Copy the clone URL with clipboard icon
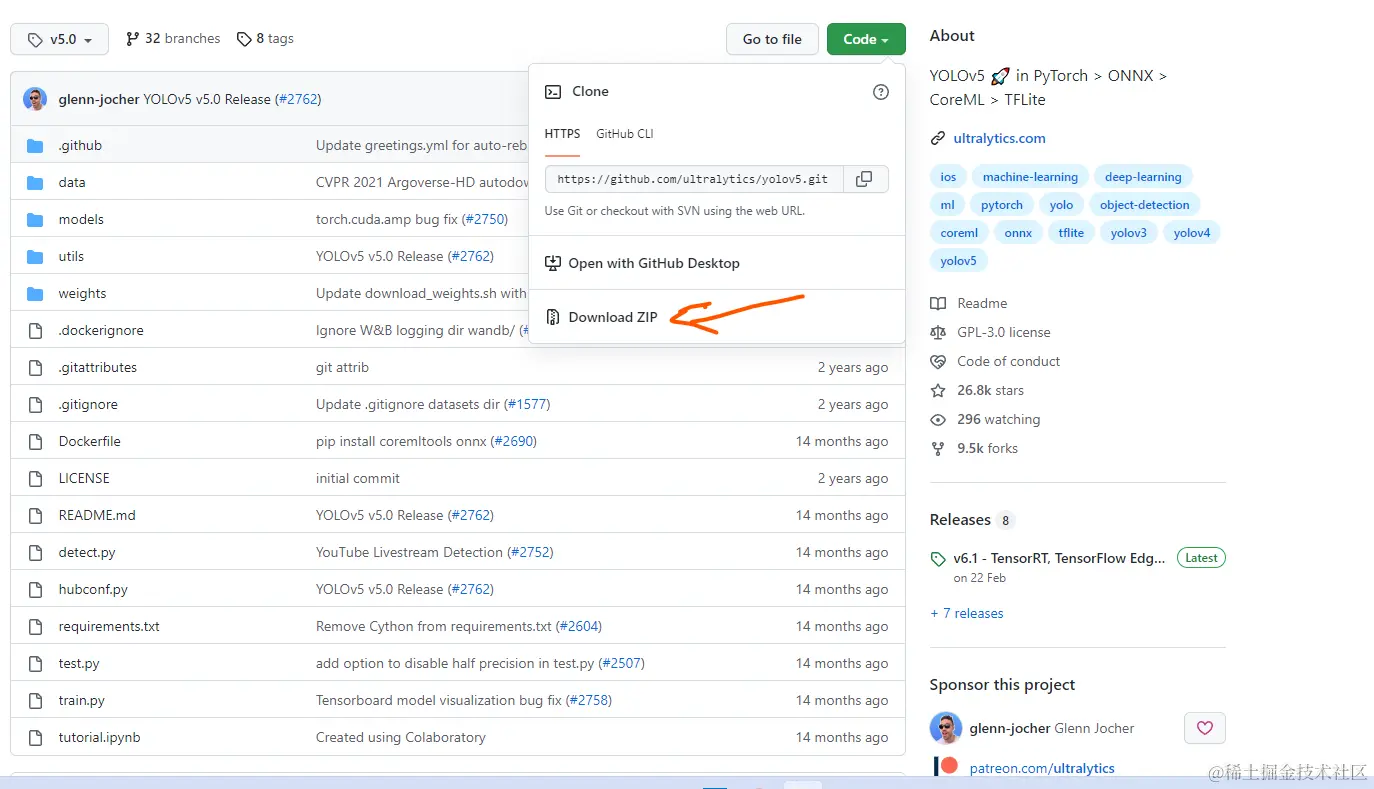This screenshot has width=1374, height=789. (865, 179)
